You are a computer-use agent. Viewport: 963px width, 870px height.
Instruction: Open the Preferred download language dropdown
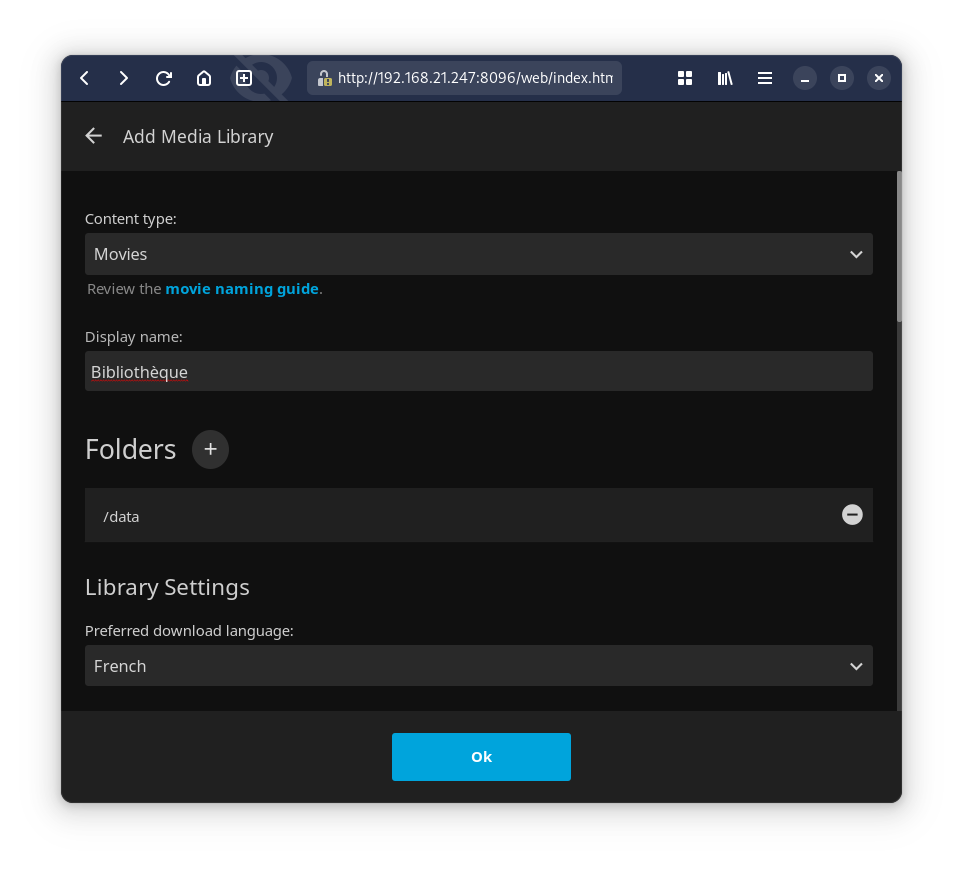tap(478, 666)
